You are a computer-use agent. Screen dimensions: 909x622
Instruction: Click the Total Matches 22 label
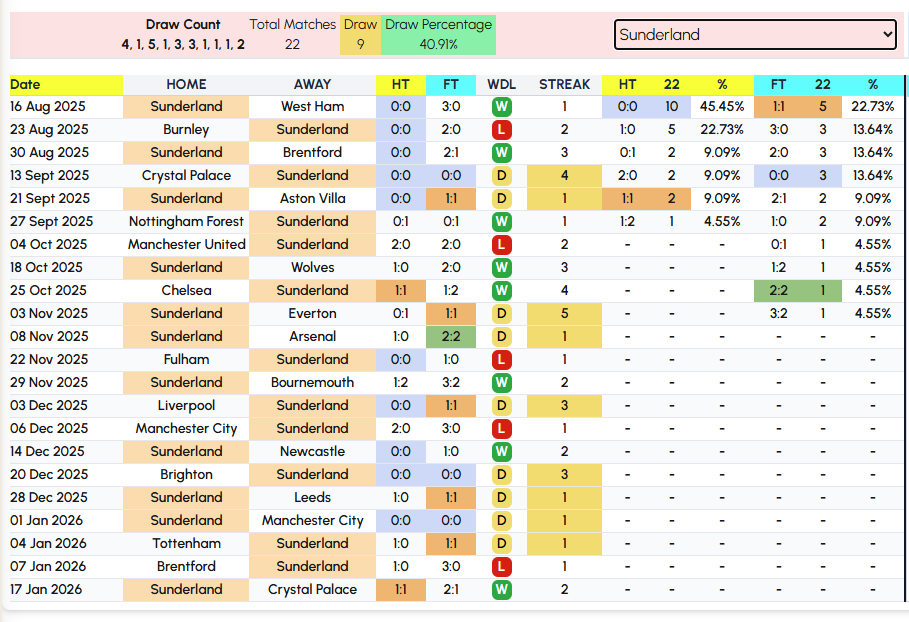click(x=292, y=34)
